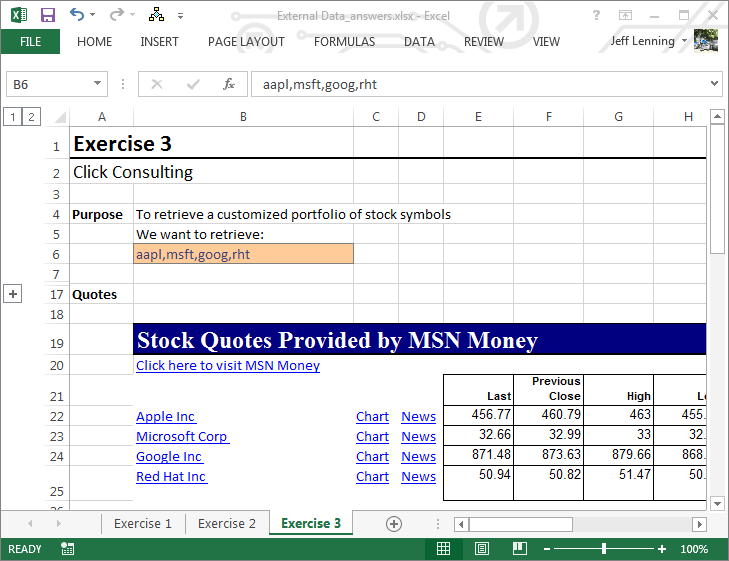Switch to Page Break Preview in the status bar
Viewport: 729px width, 561px height.
[519, 549]
